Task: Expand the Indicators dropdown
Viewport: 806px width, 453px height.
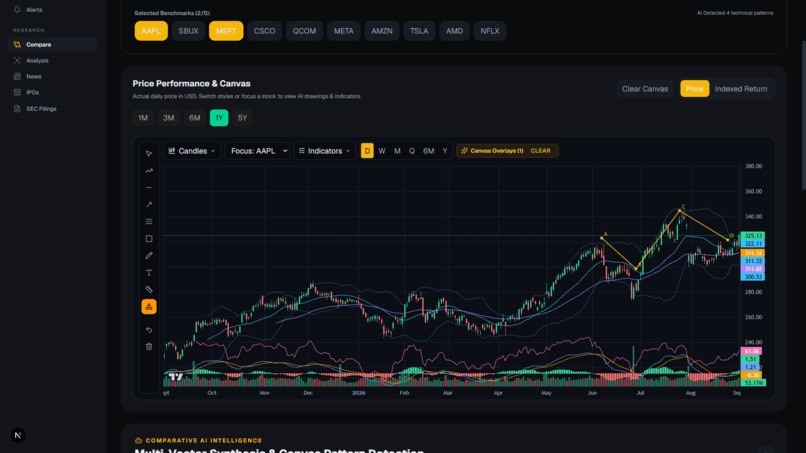Action: [x=324, y=151]
